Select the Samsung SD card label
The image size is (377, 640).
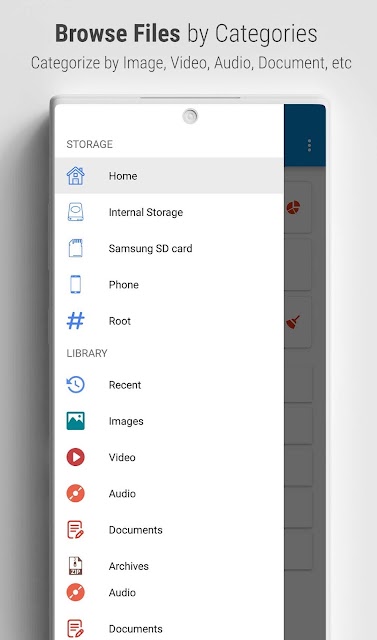click(x=150, y=248)
